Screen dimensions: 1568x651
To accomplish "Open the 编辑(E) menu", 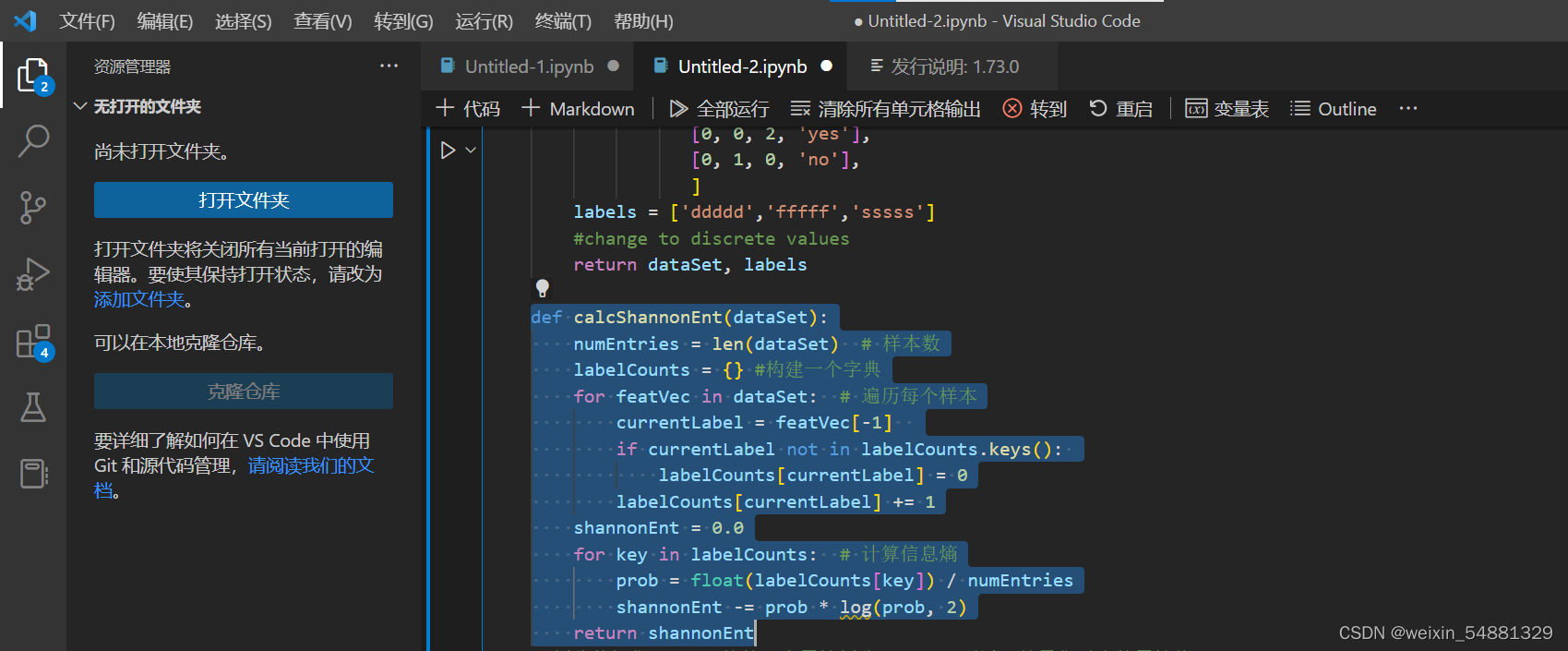I will 165,21.
